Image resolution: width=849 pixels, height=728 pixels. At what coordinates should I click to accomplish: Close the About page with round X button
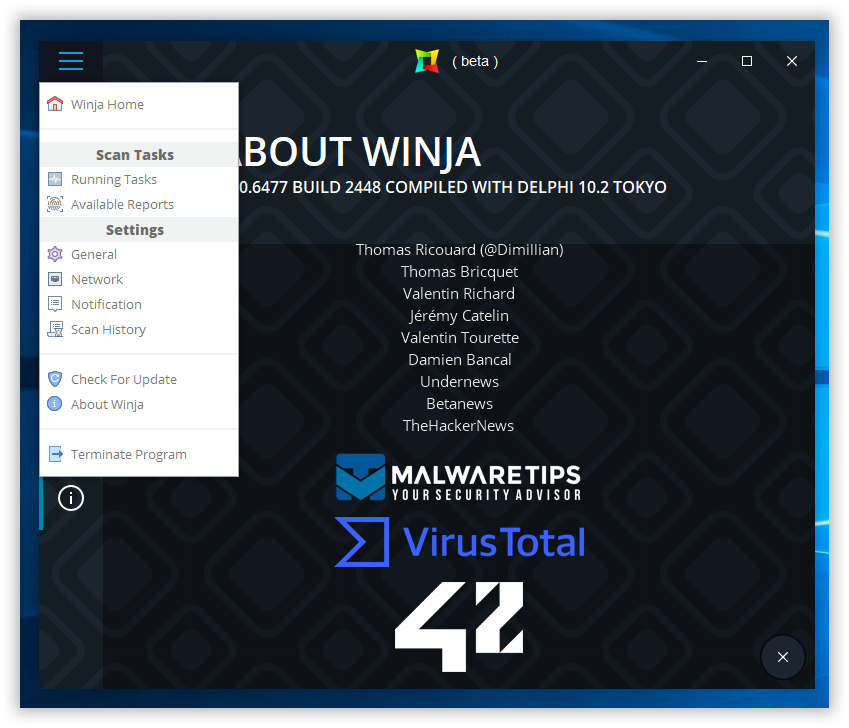click(x=782, y=657)
